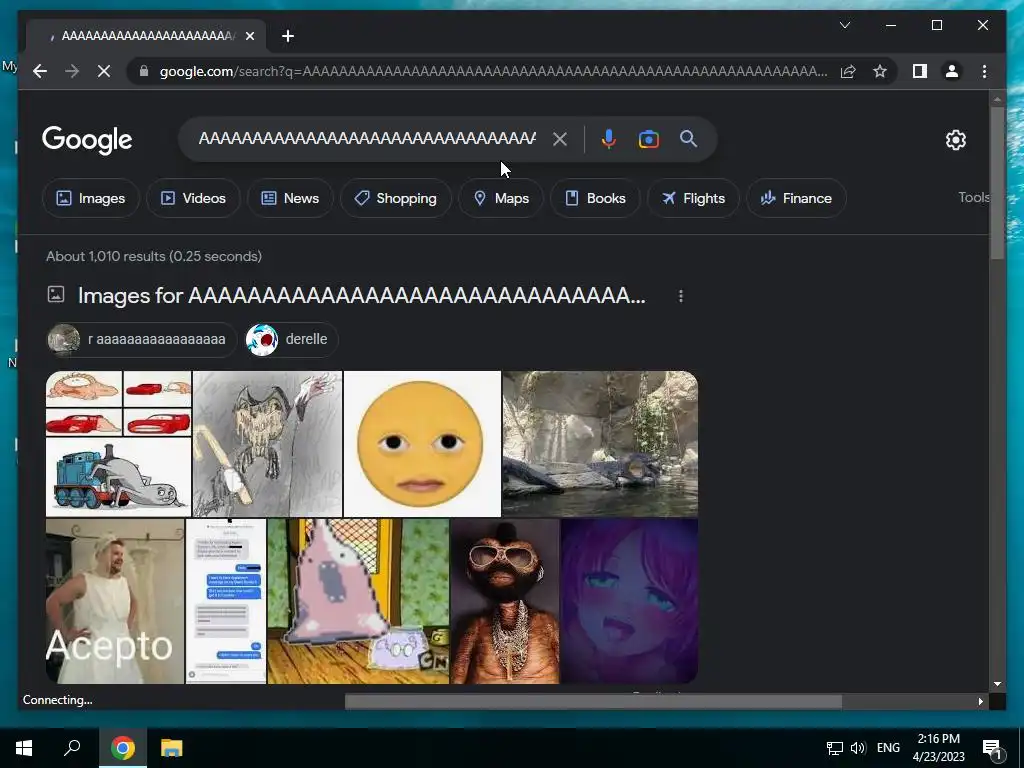Open Chrome three-dot menu

[984, 71]
